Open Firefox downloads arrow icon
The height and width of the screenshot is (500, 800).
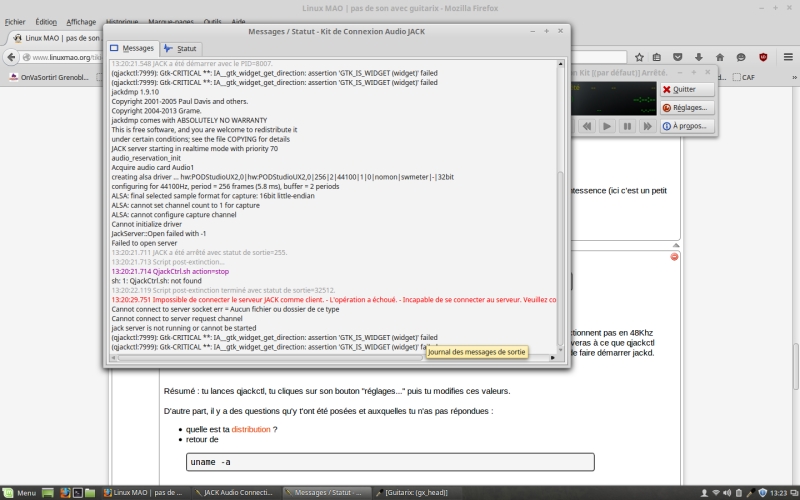(x=698, y=57)
